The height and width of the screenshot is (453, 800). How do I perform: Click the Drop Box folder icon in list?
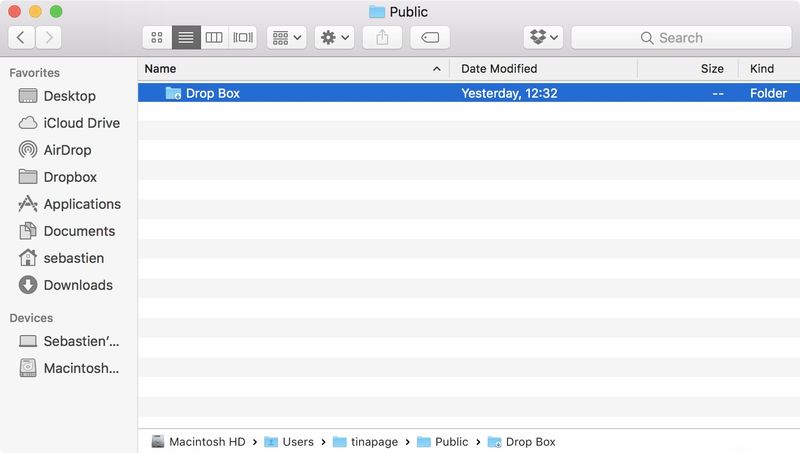(x=173, y=93)
